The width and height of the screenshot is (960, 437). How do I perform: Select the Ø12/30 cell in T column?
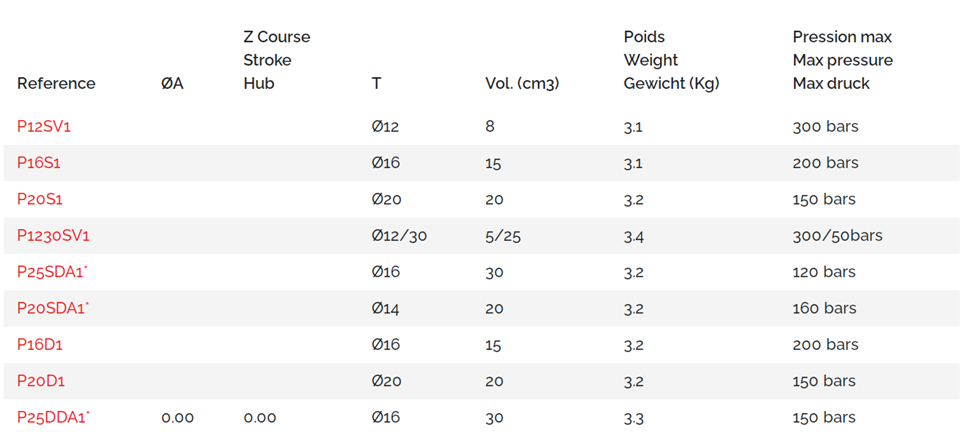point(399,236)
